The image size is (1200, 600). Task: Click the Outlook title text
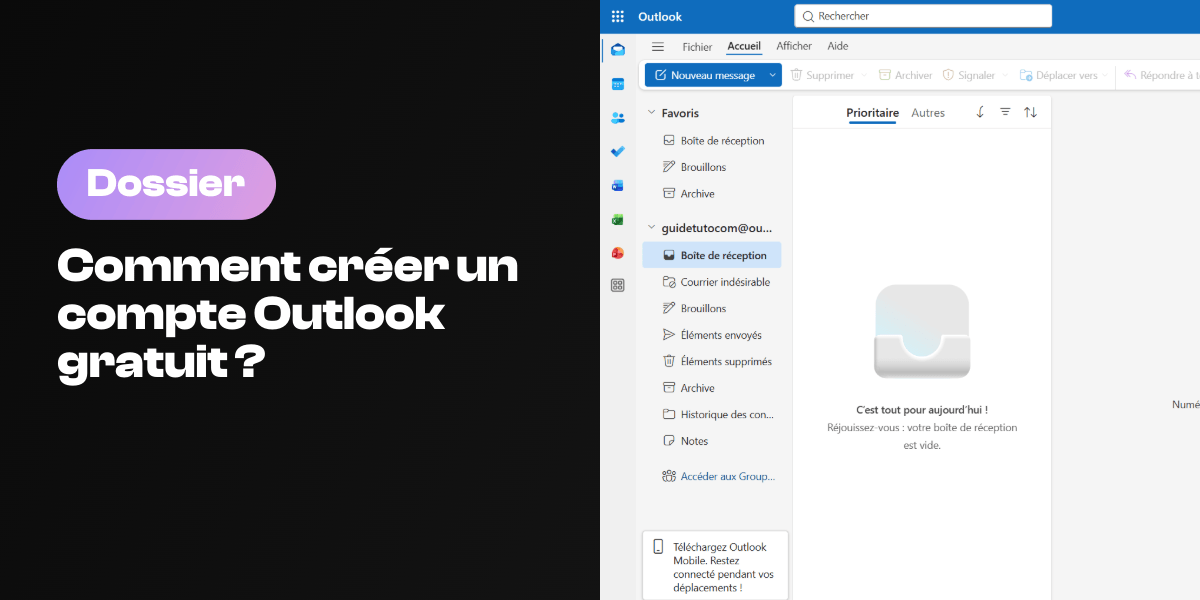pos(660,16)
